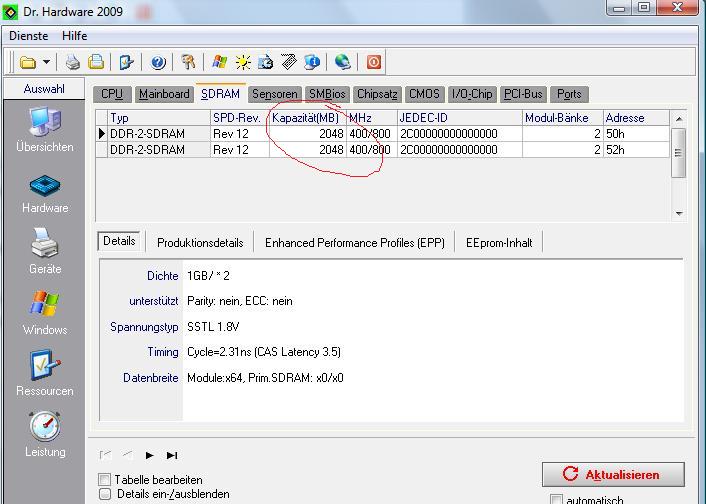Viewport: 706px width, 504px height.
Task: Click the yellow sun toolbar icon
Action: pos(243,62)
